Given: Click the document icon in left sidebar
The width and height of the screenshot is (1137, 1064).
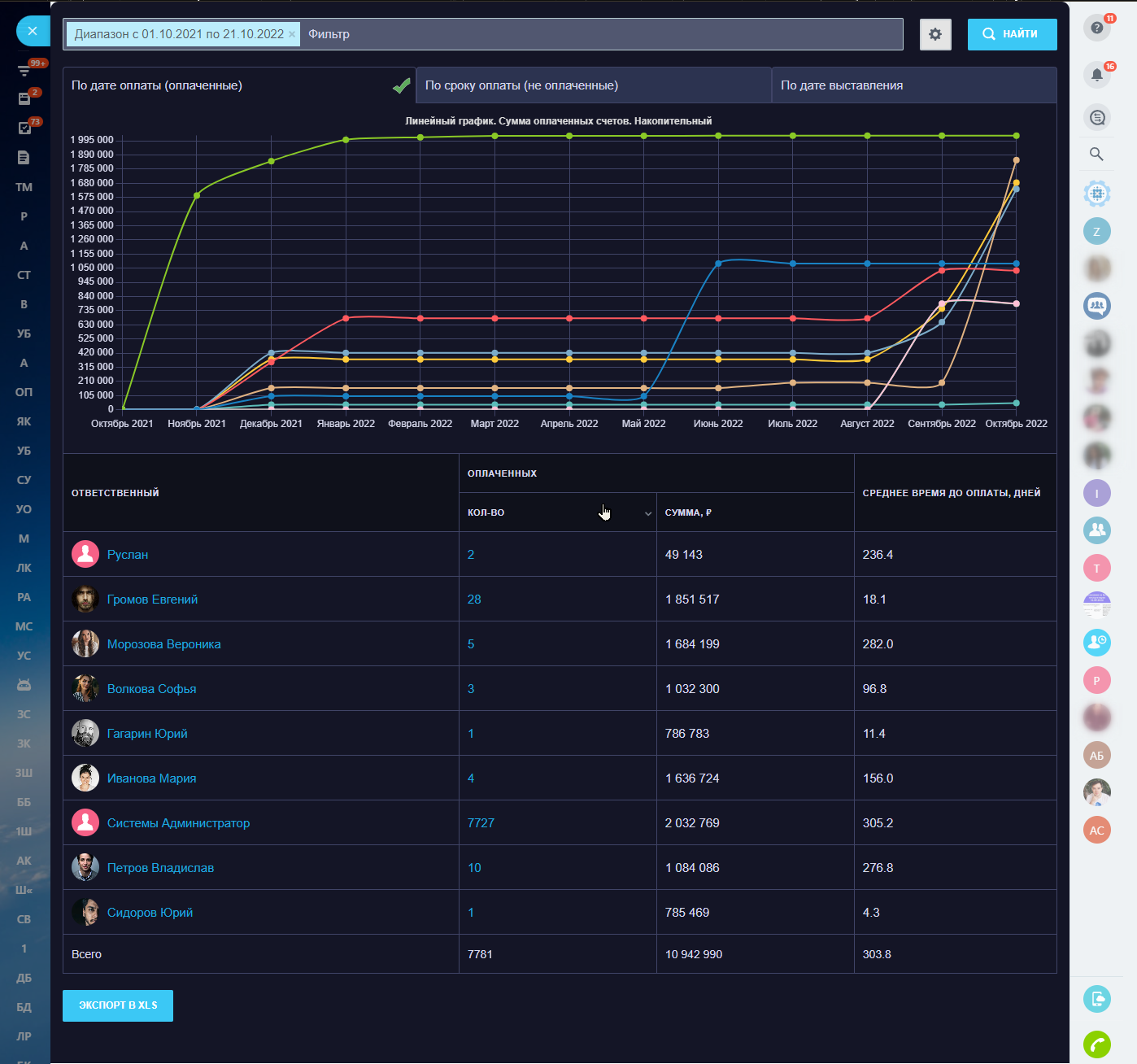Looking at the screenshot, I should click(24, 157).
